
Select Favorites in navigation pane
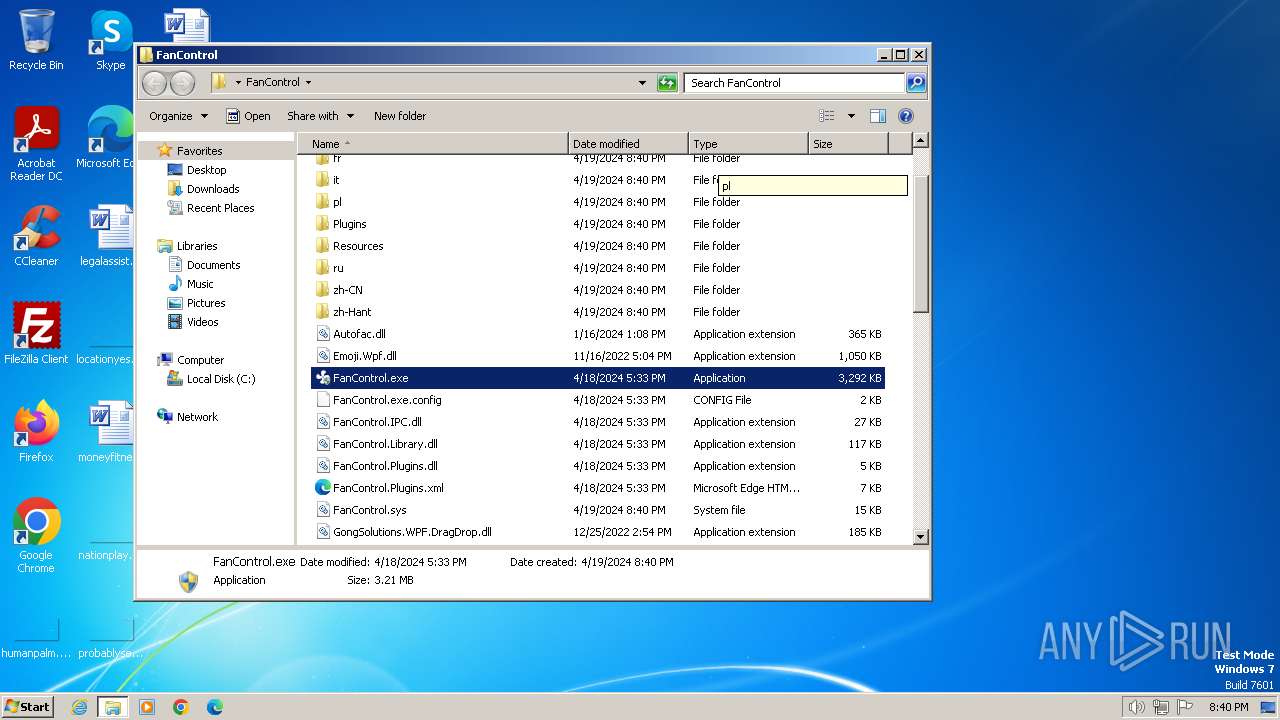tap(200, 151)
